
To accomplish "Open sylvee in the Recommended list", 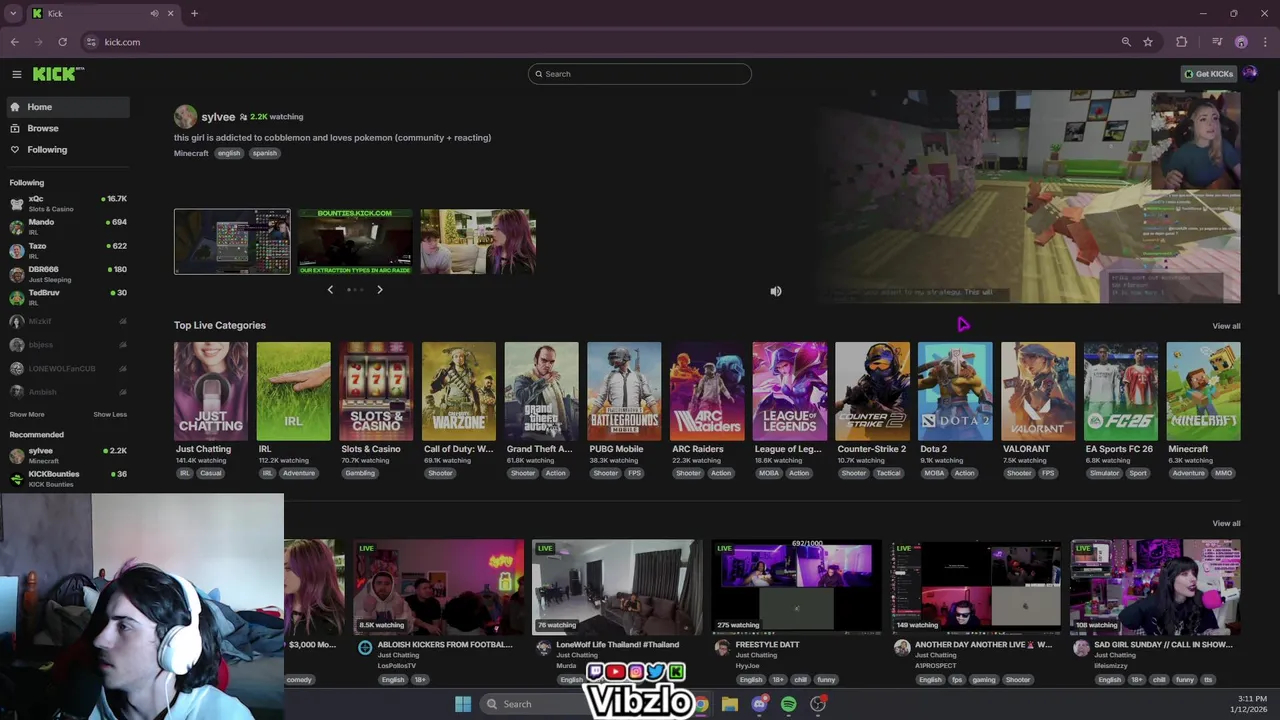I will pos(67,455).
